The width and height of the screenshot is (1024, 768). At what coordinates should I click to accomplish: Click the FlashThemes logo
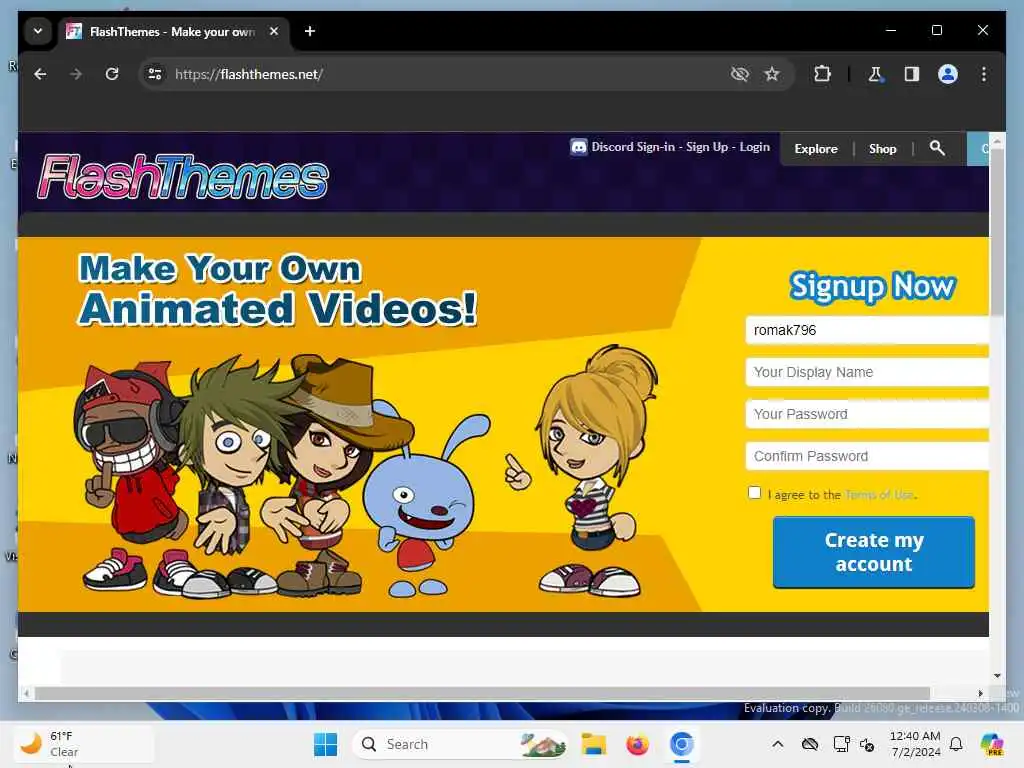click(x=183, y=176)
